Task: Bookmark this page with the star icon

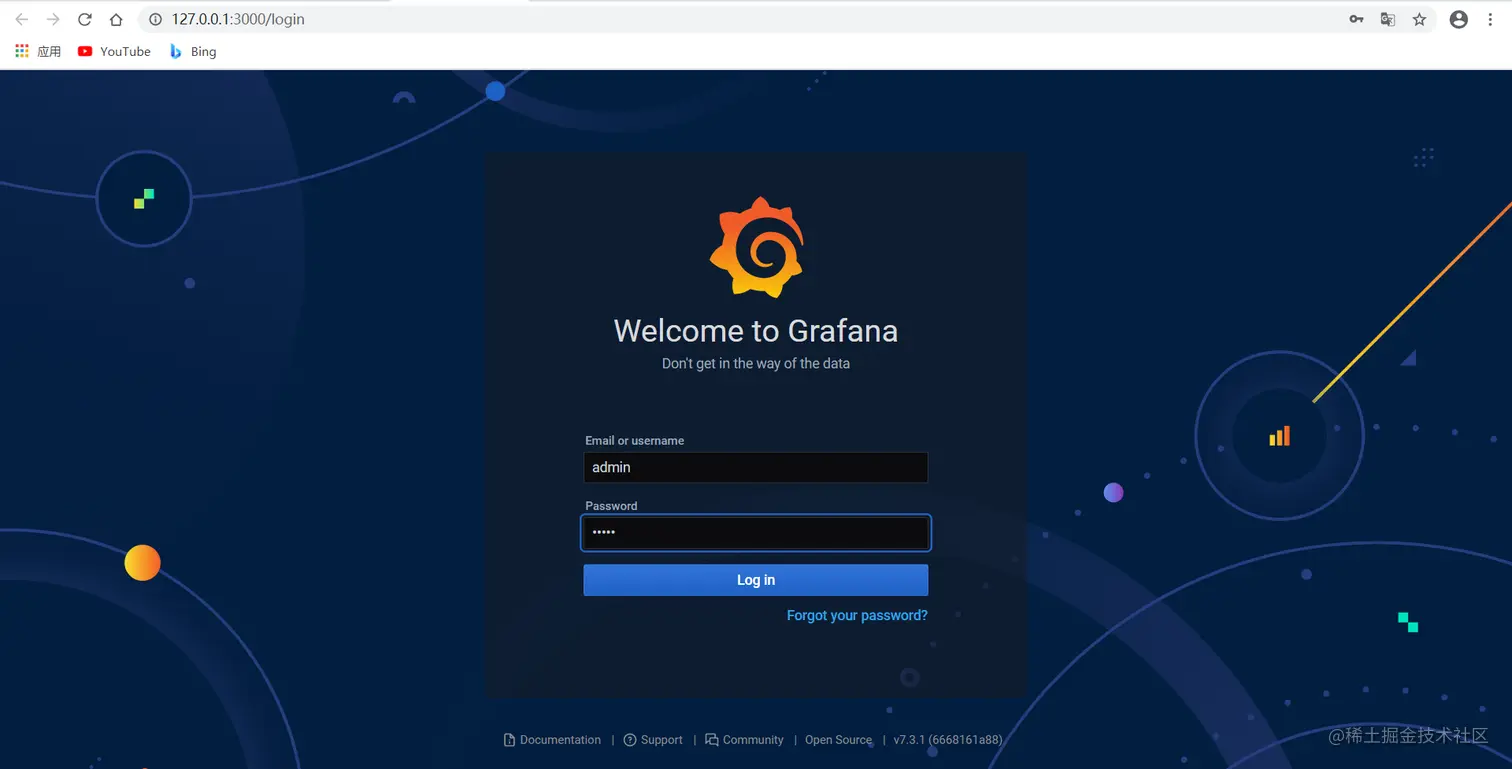Action: click(x=1419, y=19)
